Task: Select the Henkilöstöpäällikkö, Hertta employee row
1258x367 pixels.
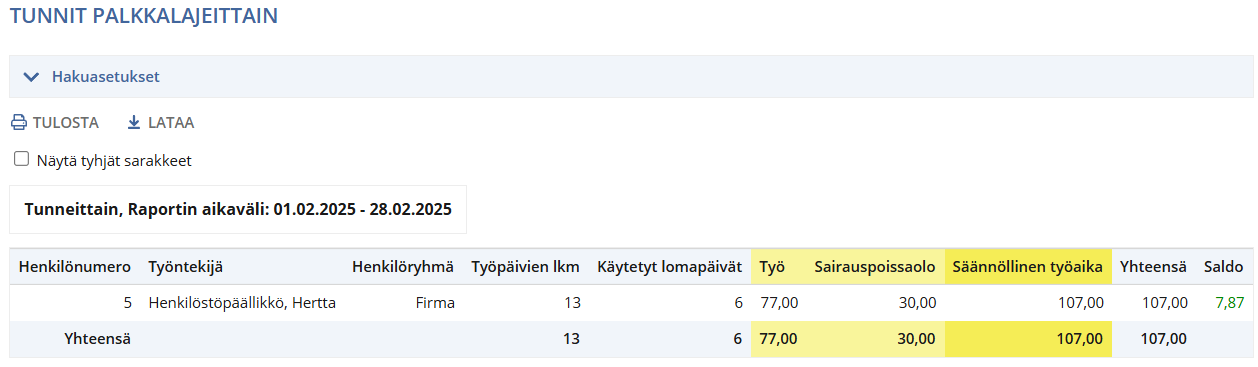Action: [631, 303]
